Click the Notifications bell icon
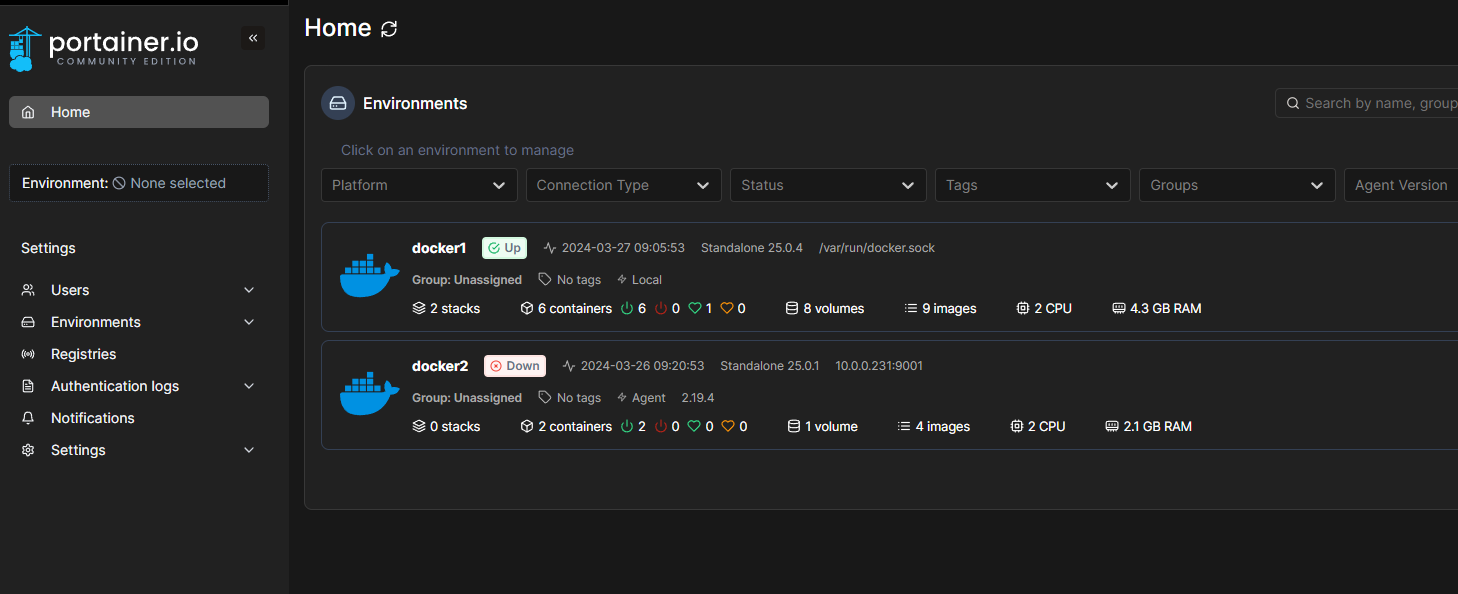The width and height of the screenshot is (1458, 594). (x=28, y=418)
